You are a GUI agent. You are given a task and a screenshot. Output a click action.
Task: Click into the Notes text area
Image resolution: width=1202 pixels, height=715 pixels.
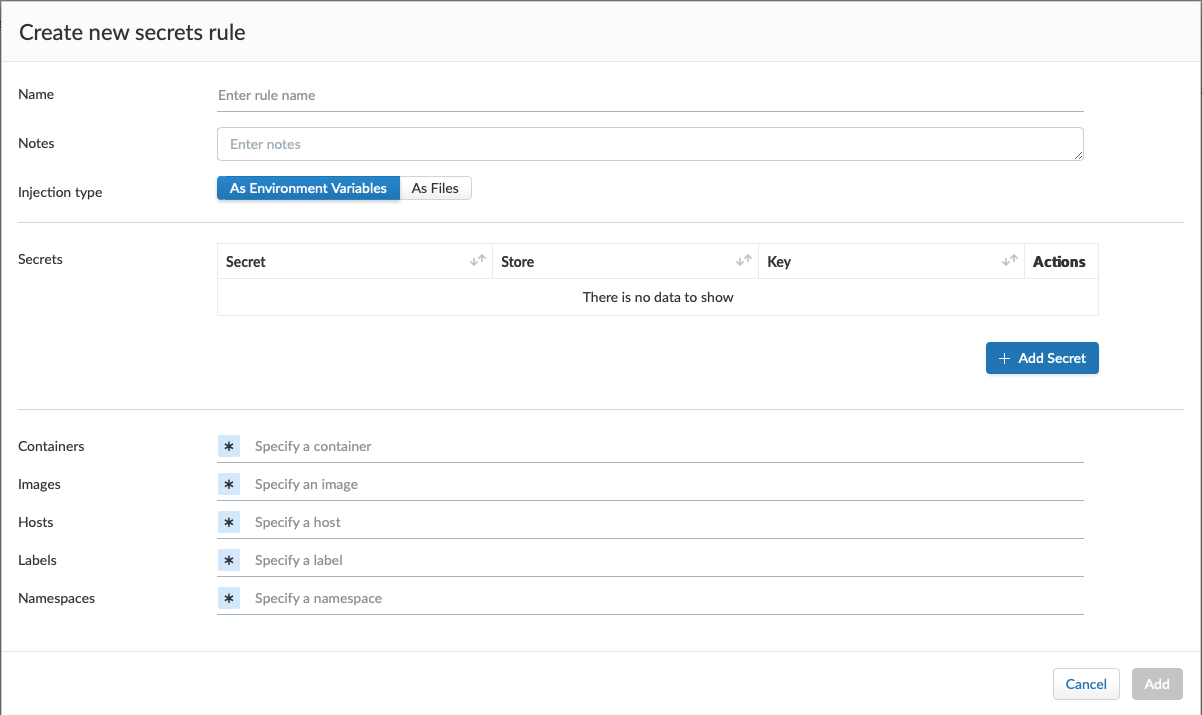click(650, 144)
